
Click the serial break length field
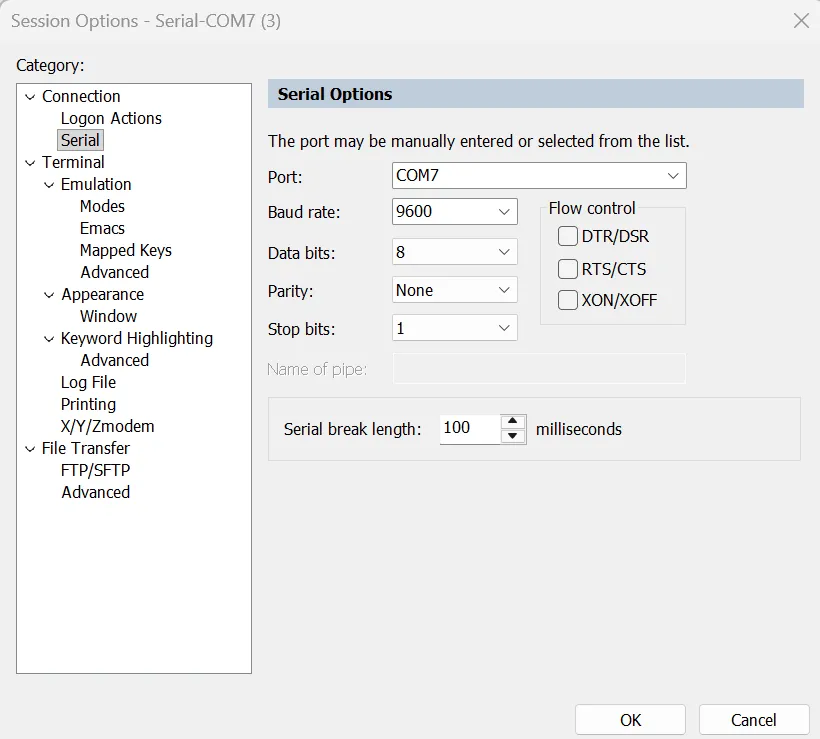(x=469, y=428)
